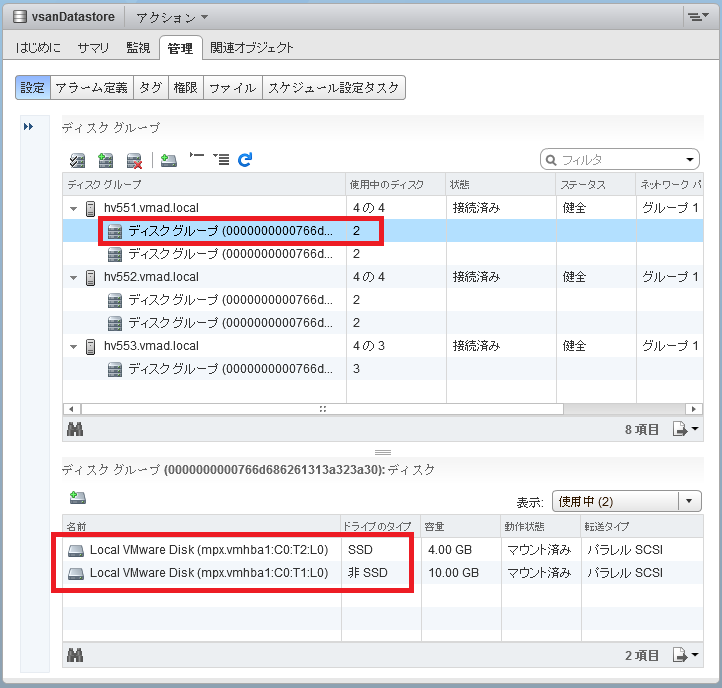Click add disk icon in upper toolbar

click(x=169, y=160)
